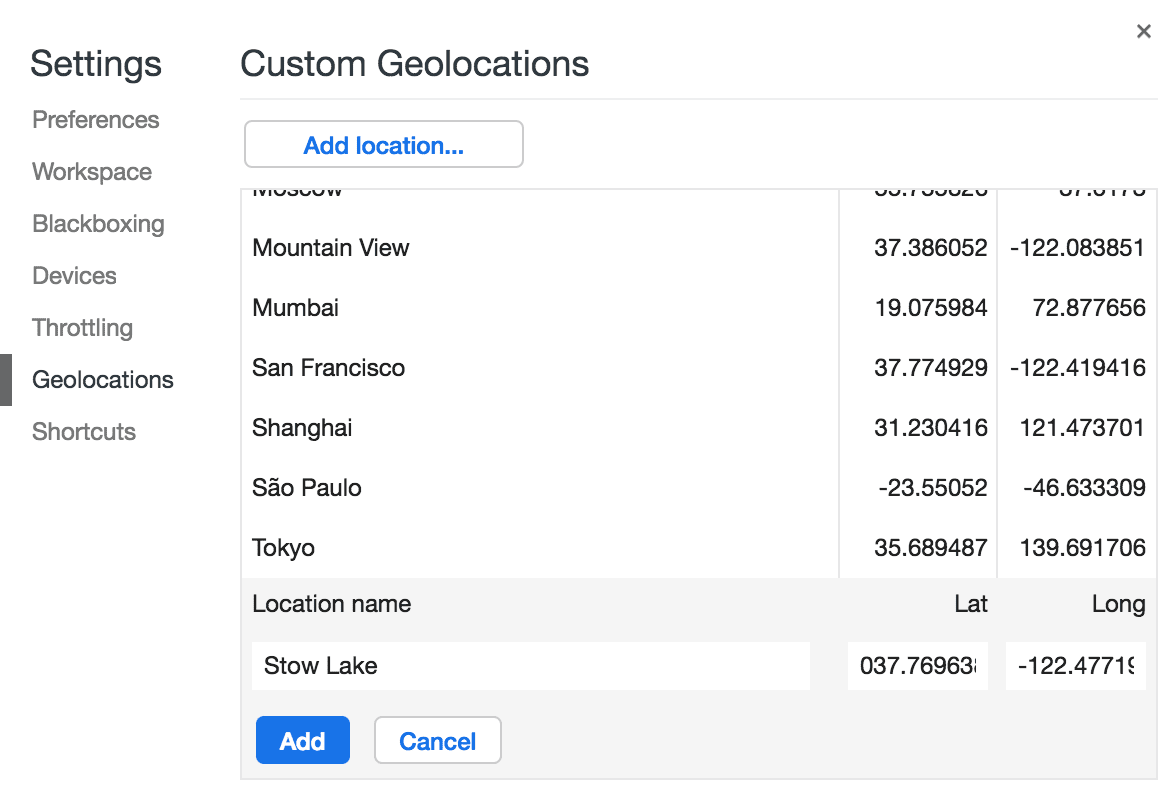
Task: Open the Devices settings section
Action: (x=74, y=275)
